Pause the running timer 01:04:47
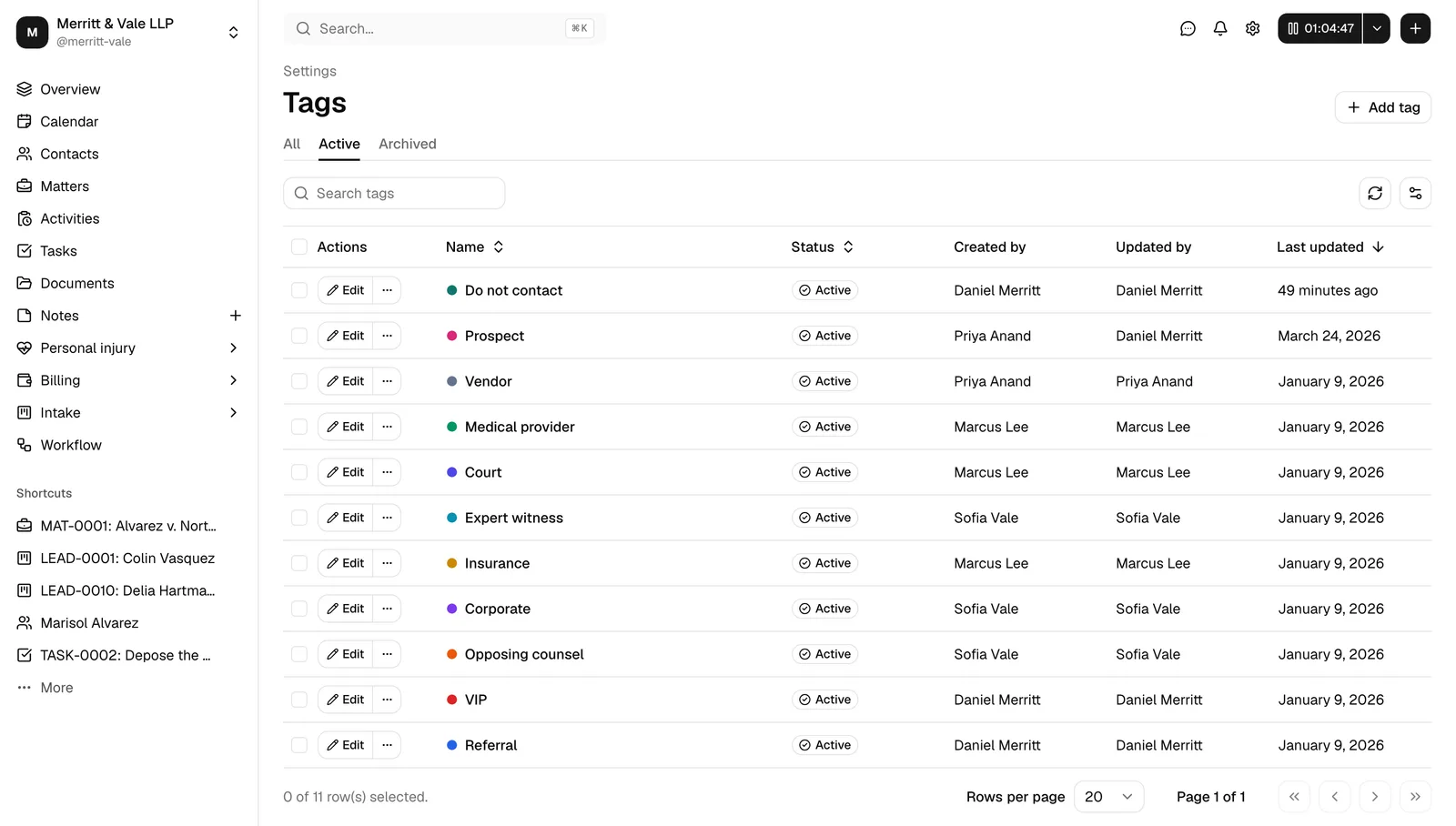 [1319, 28]
